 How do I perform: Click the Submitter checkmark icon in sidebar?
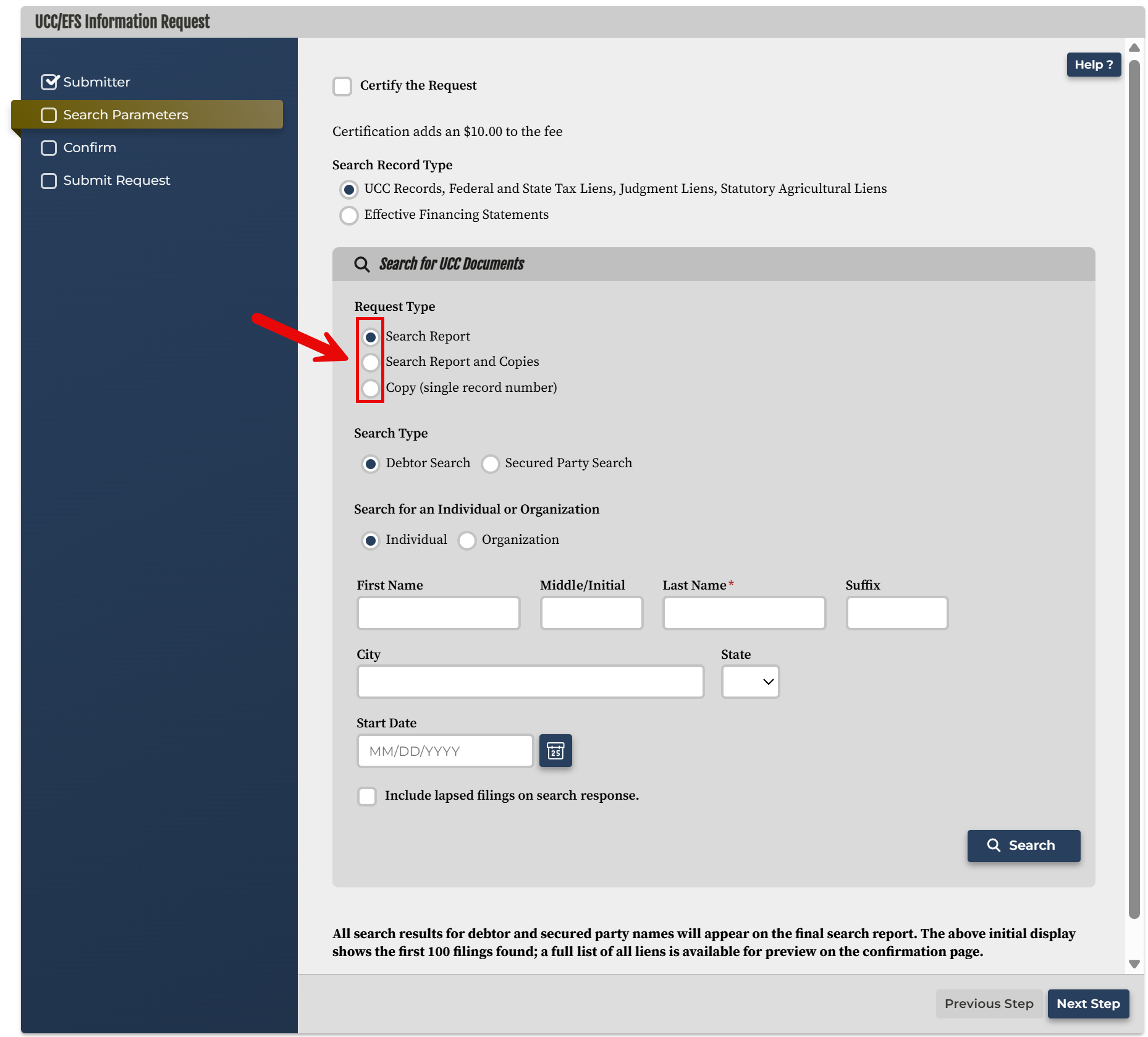(49, 82)
